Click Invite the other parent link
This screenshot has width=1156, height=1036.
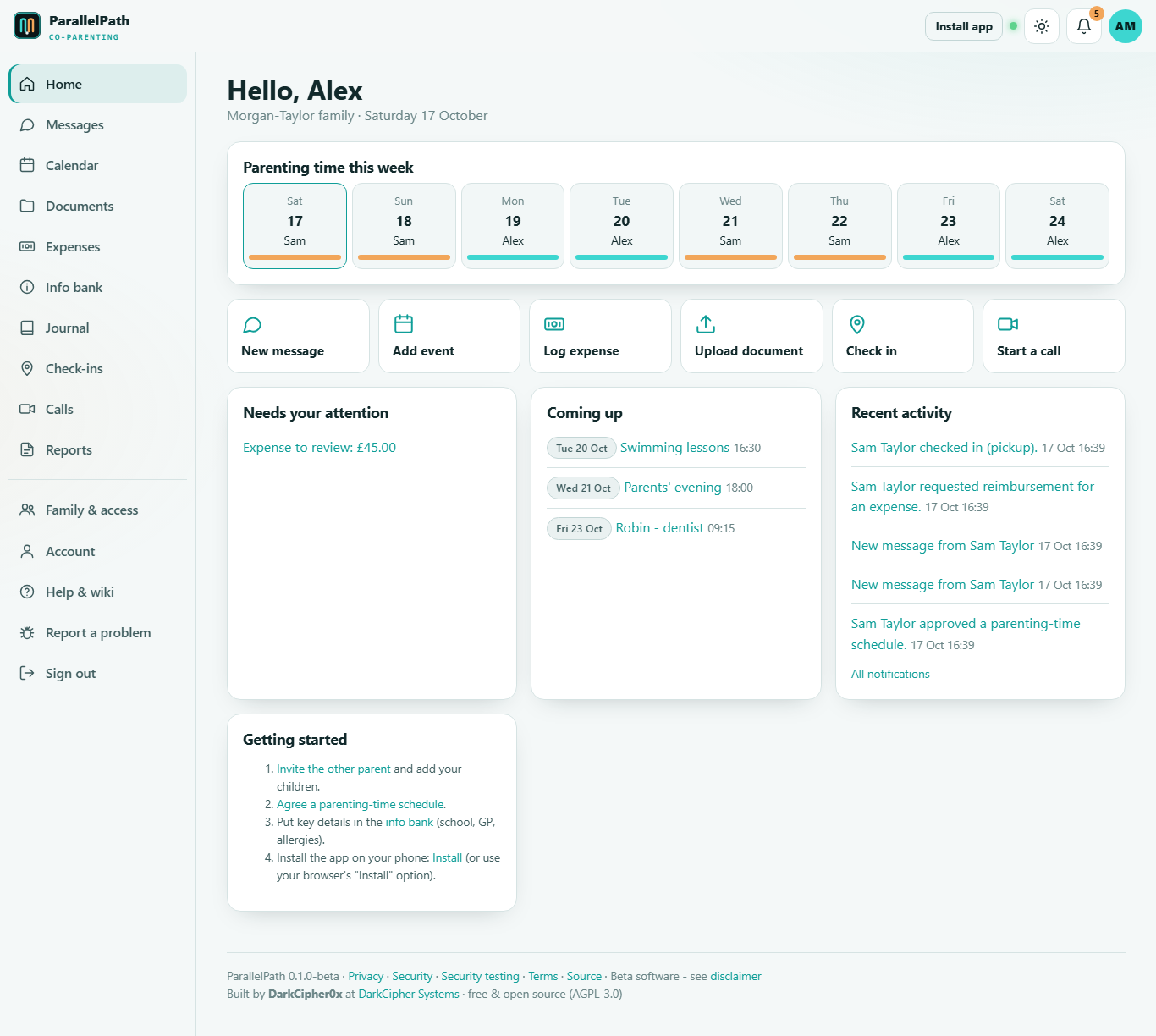tap(333, 769)
